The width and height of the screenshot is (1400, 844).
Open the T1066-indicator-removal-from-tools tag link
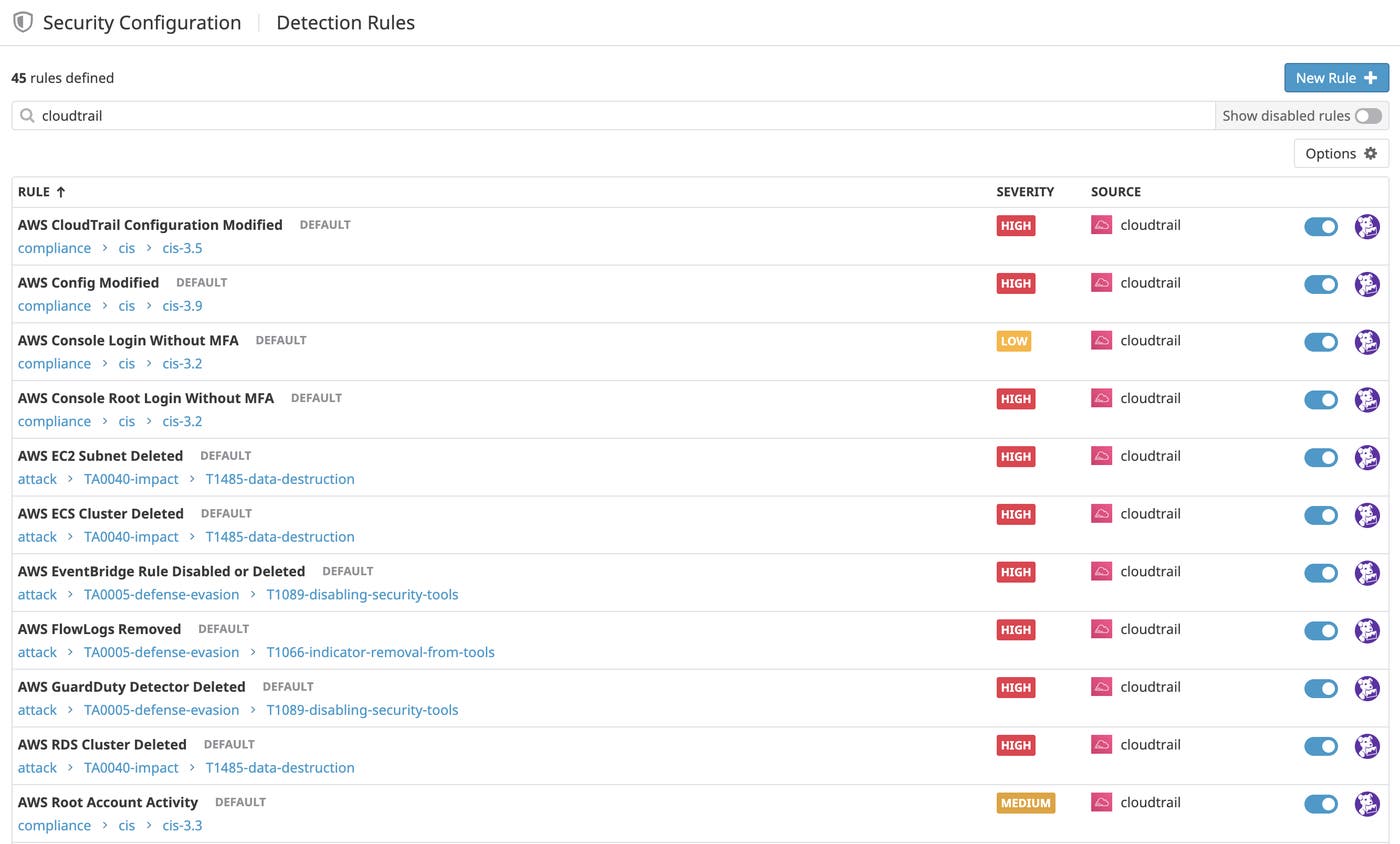(380, 652)
